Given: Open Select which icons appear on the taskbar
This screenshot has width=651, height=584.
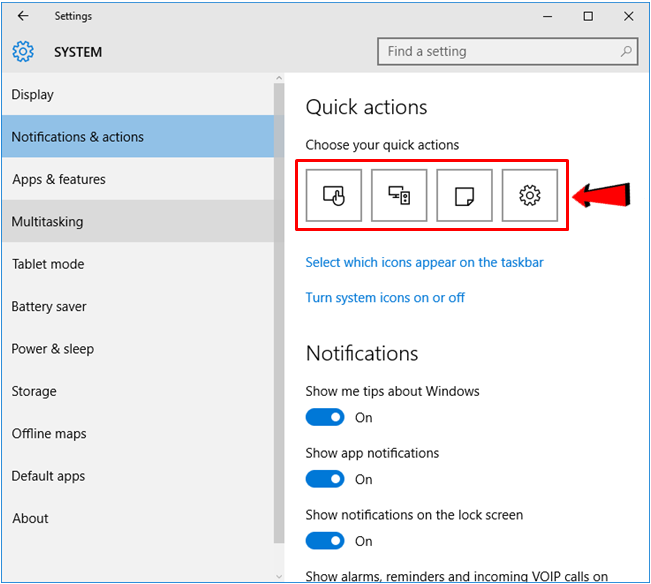Looking at the screenshot, I should tap(424, 262).
